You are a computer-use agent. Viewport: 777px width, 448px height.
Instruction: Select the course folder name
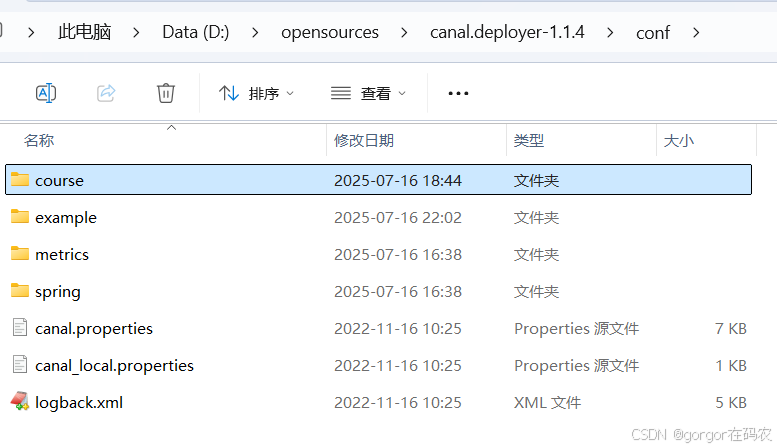tap(59, 180)
